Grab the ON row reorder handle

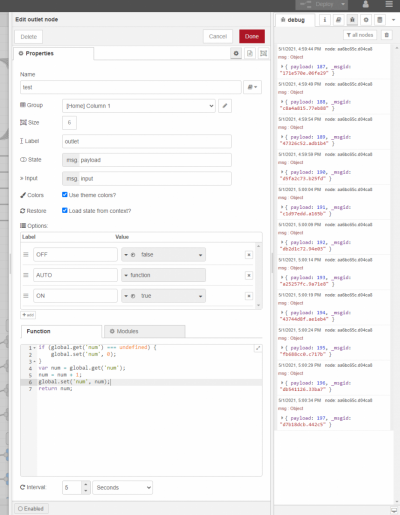click(26, 296)
